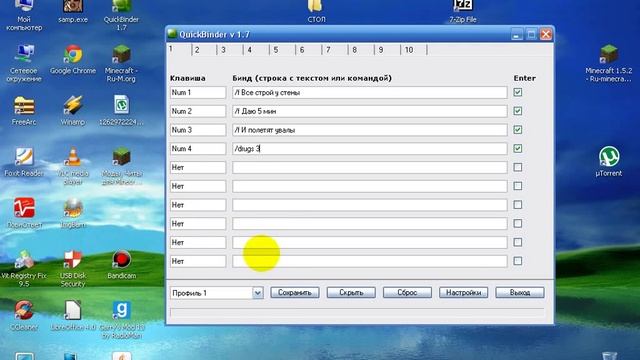Check the Enter box in the last bind row
The width and height of the screenshot is (640, 360).
(x=518, y=261)
